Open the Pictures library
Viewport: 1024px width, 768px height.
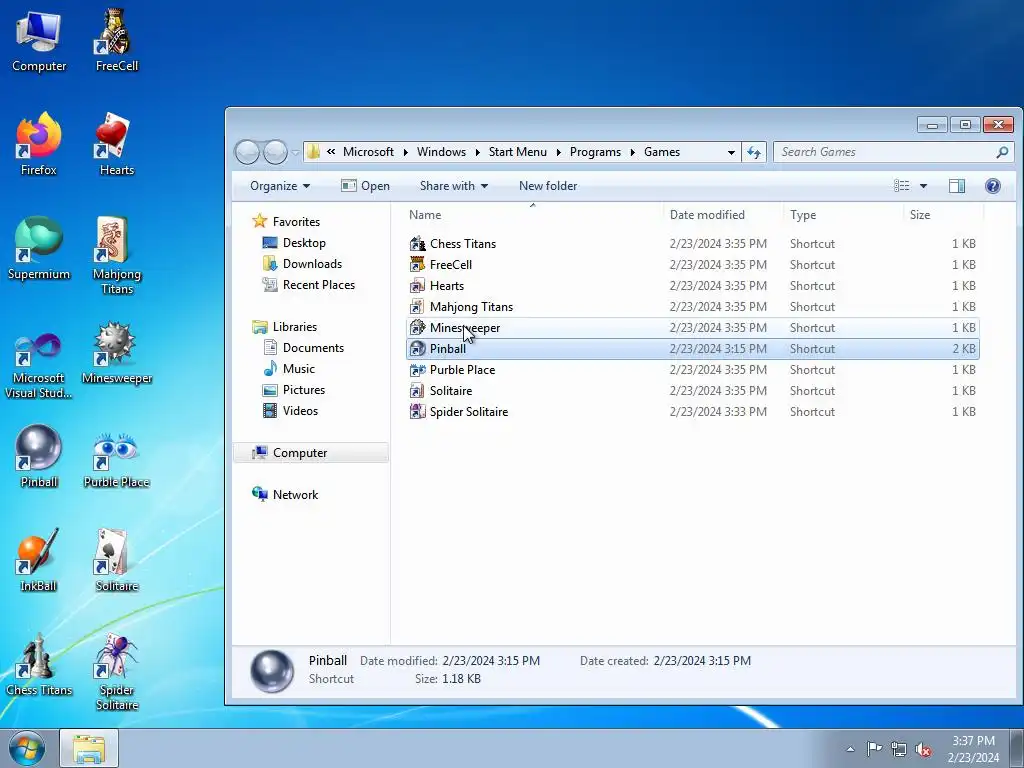(x=293, y=390)
